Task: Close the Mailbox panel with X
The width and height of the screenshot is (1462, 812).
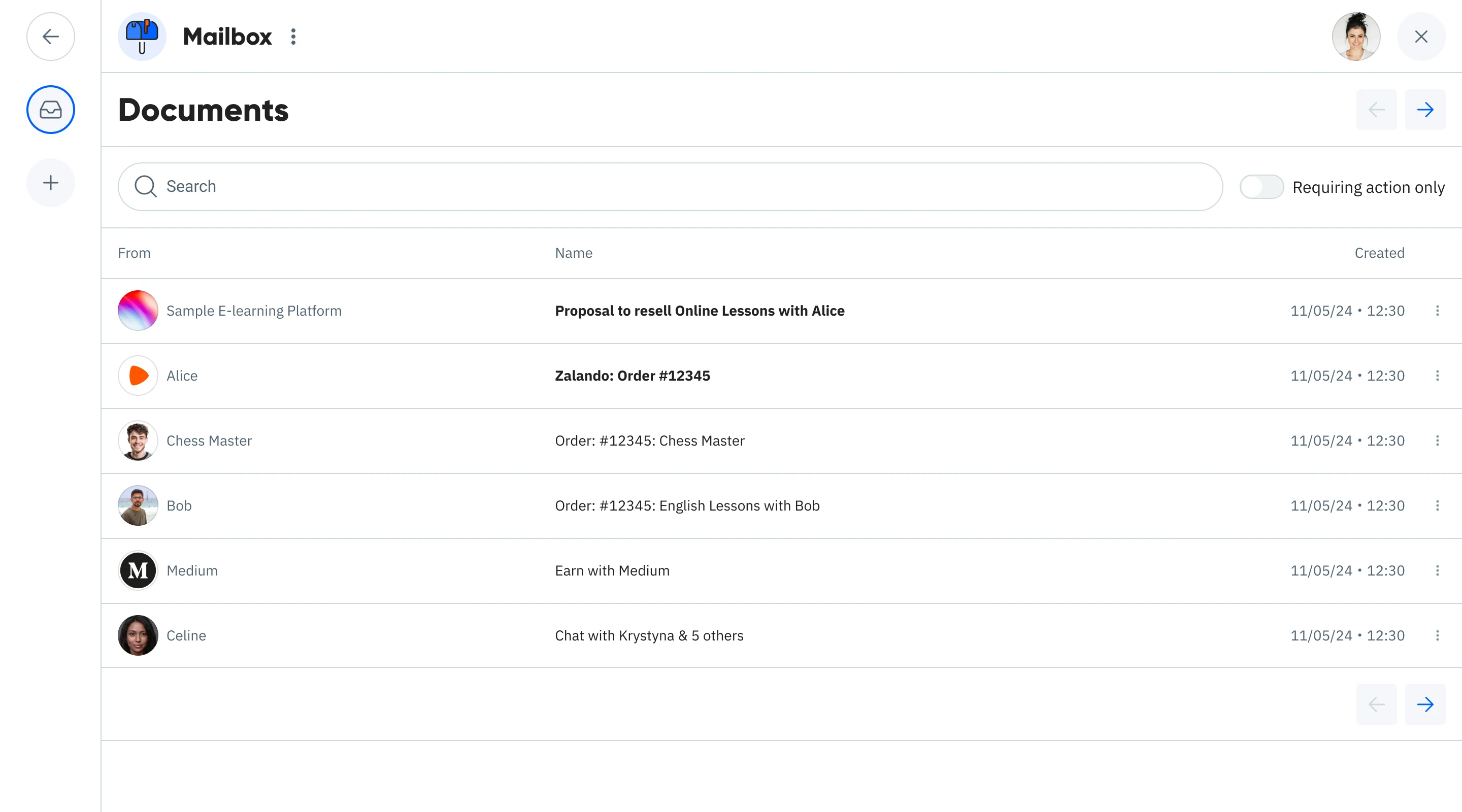Action: pyautogui.click(x=1420, y=37)
